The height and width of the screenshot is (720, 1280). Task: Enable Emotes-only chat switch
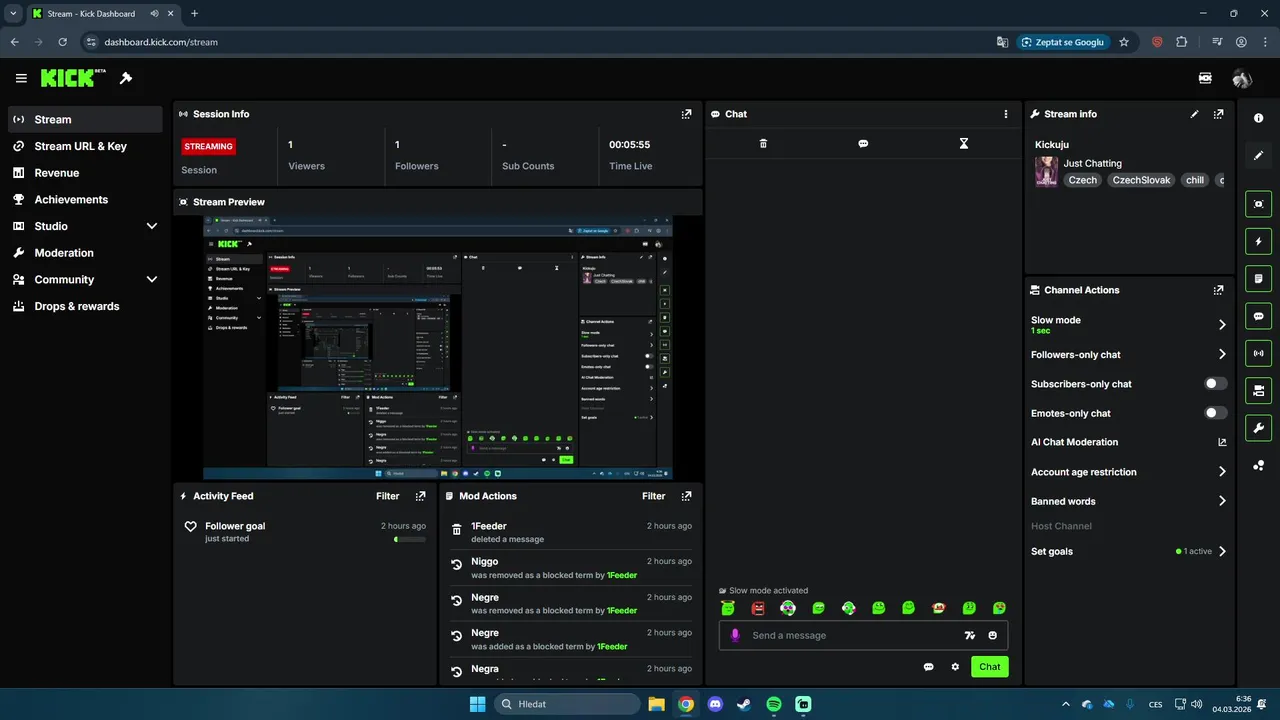1216,413
